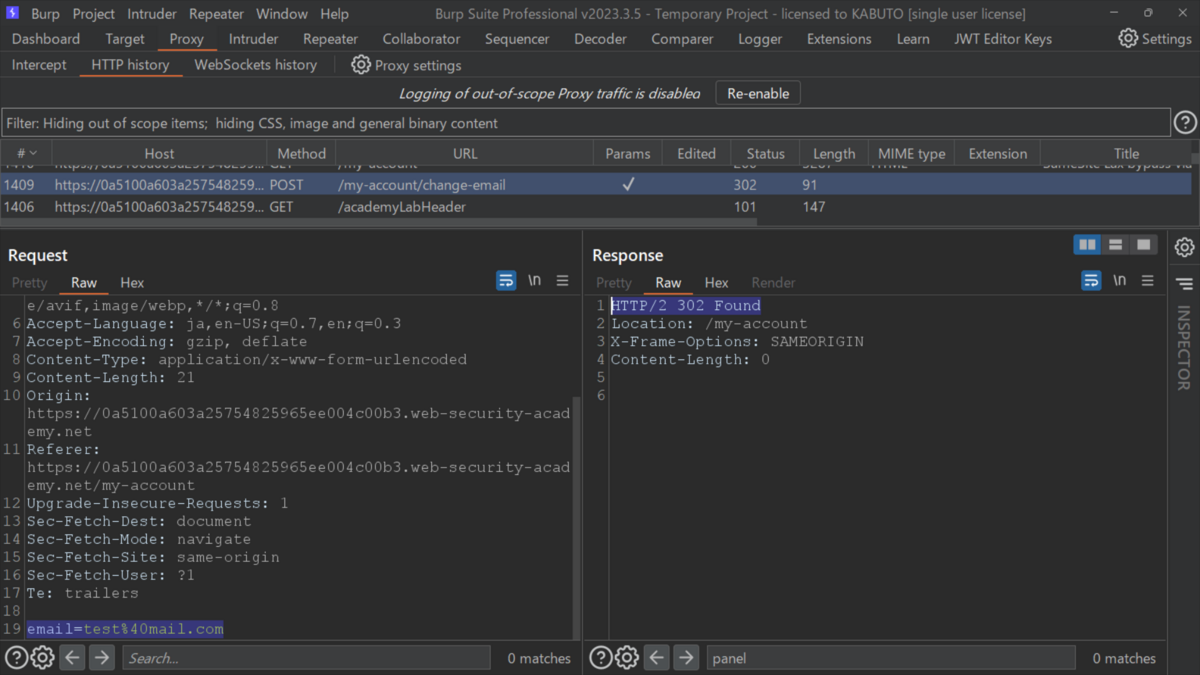This screenshot has width=1200, height=675.
Task: Sort by Status column header
Action: point(765,153)
